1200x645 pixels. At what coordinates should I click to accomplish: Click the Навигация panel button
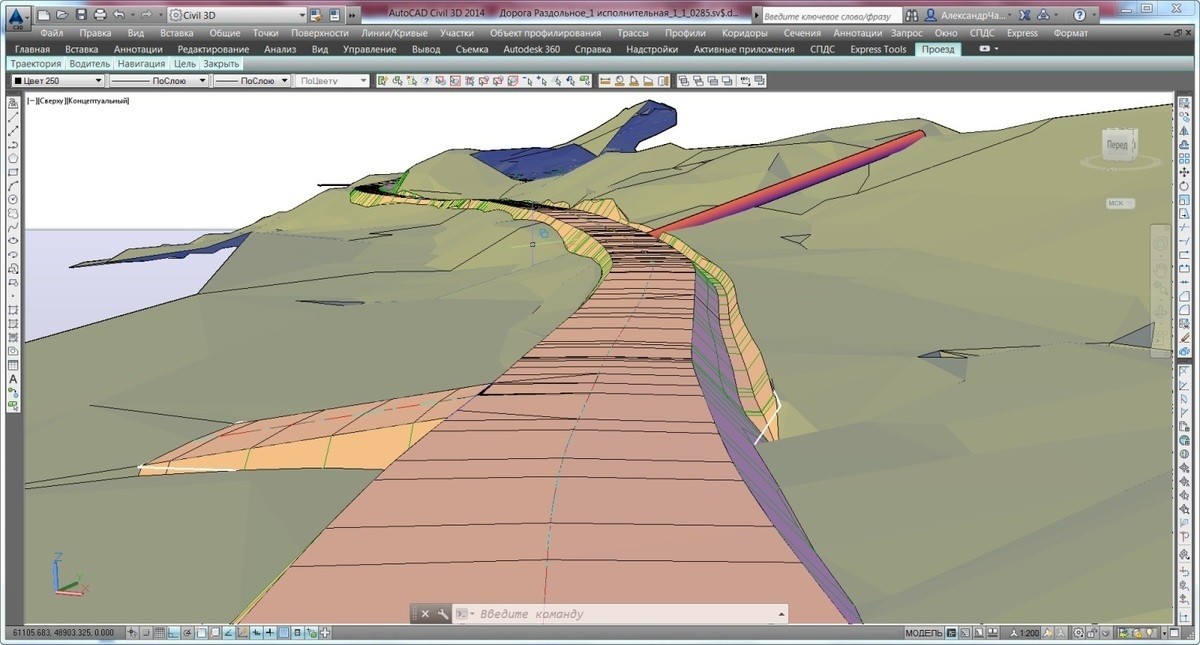(x=141, y=63)
